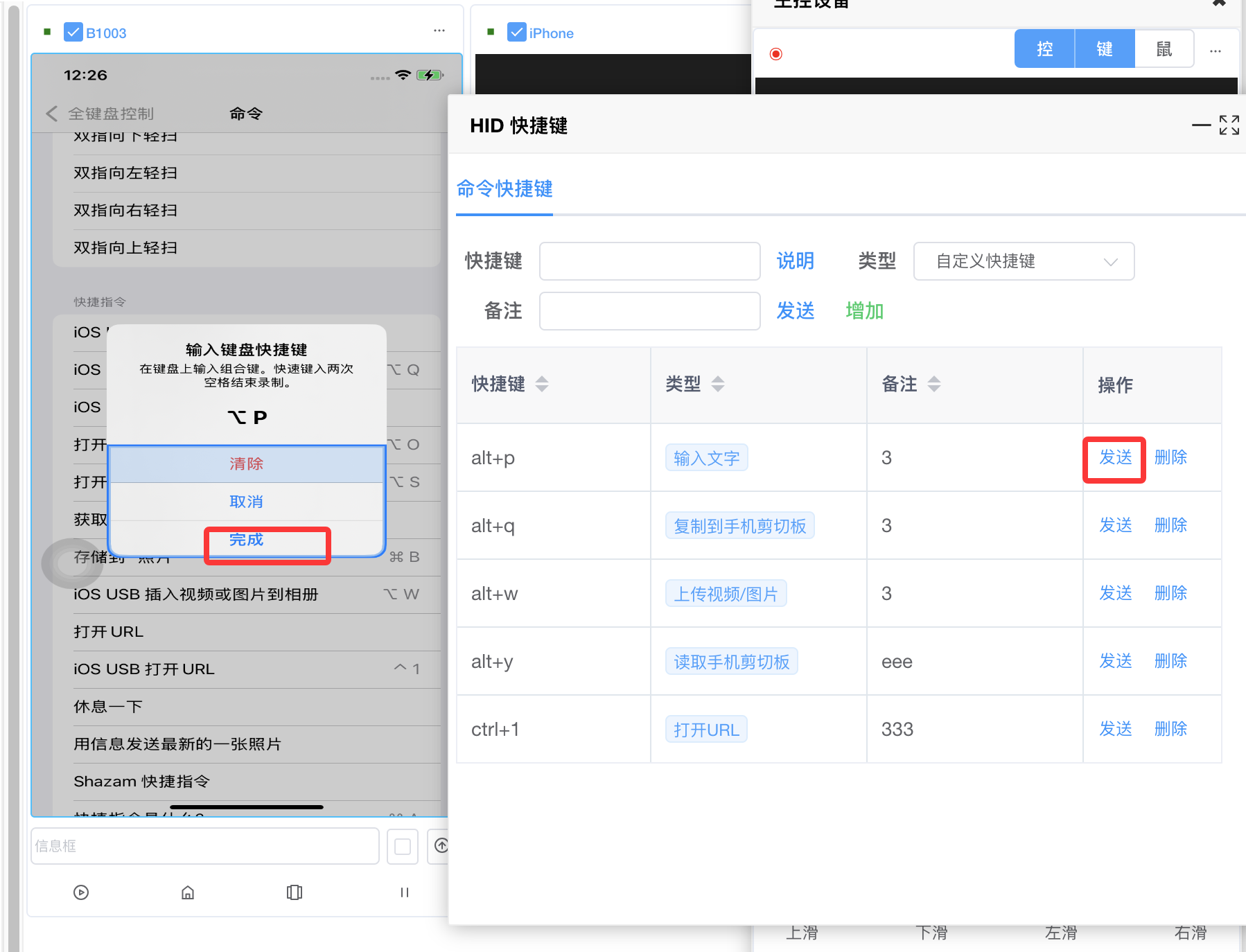Screen dimensions: 1246x952
Task: Click the back chevron next to 全键盘控制
Action: point(52,114)
